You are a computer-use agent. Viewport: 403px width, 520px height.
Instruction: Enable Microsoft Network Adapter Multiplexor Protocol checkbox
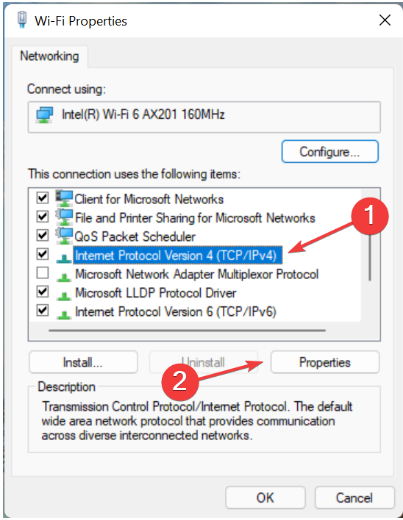click(x=43, y=273)
